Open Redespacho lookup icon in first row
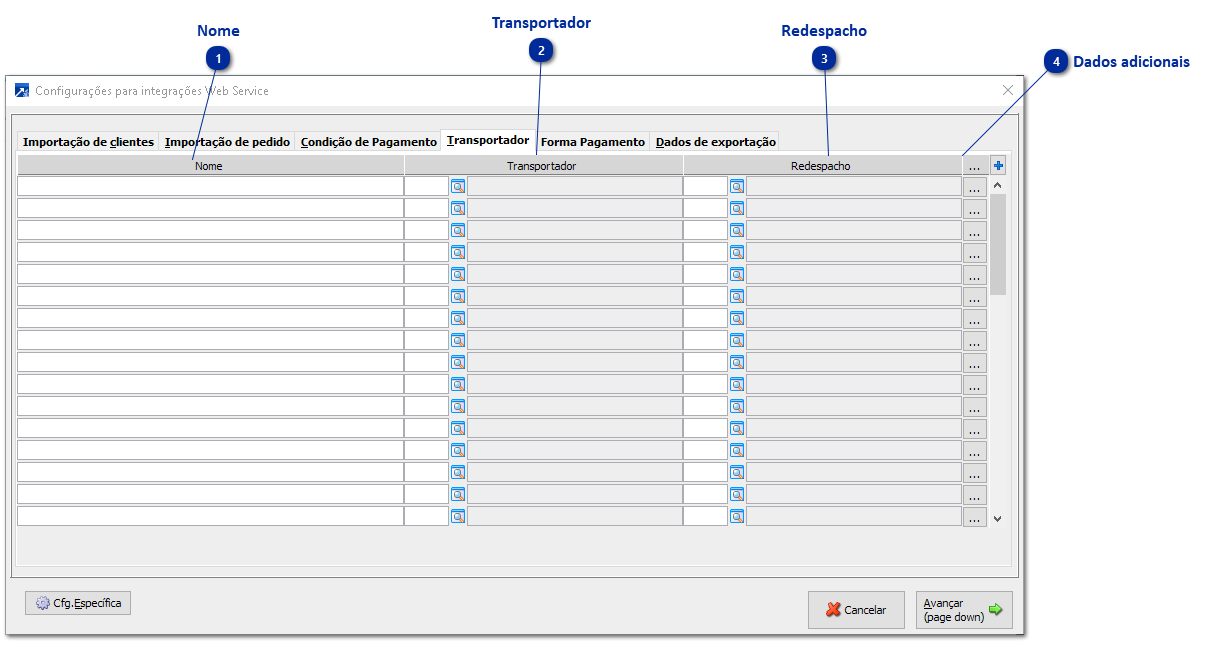1206x651 pixels. [x=737, y=186]
